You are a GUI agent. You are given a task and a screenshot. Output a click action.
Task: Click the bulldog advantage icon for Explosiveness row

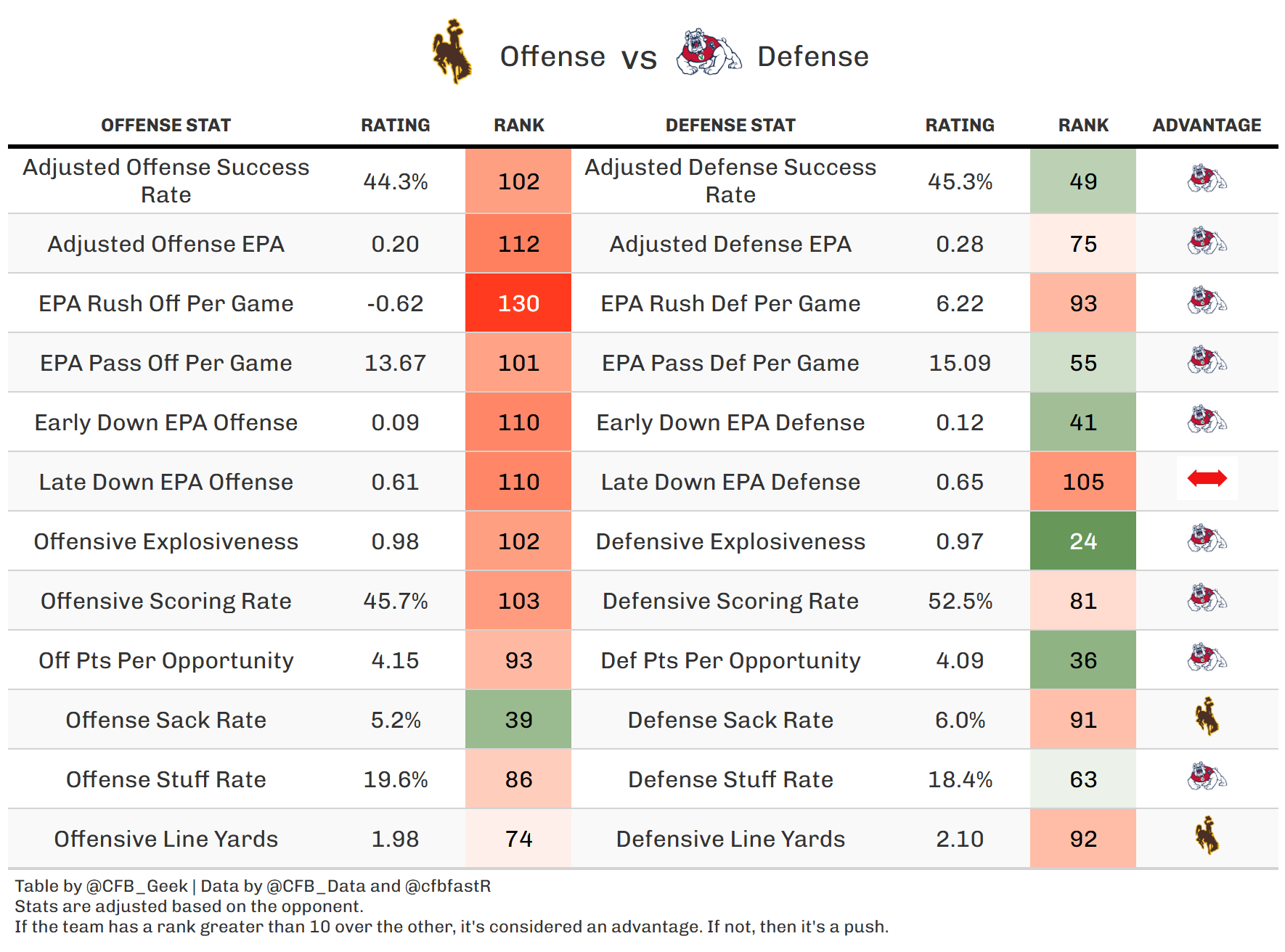click(1207, 538)
